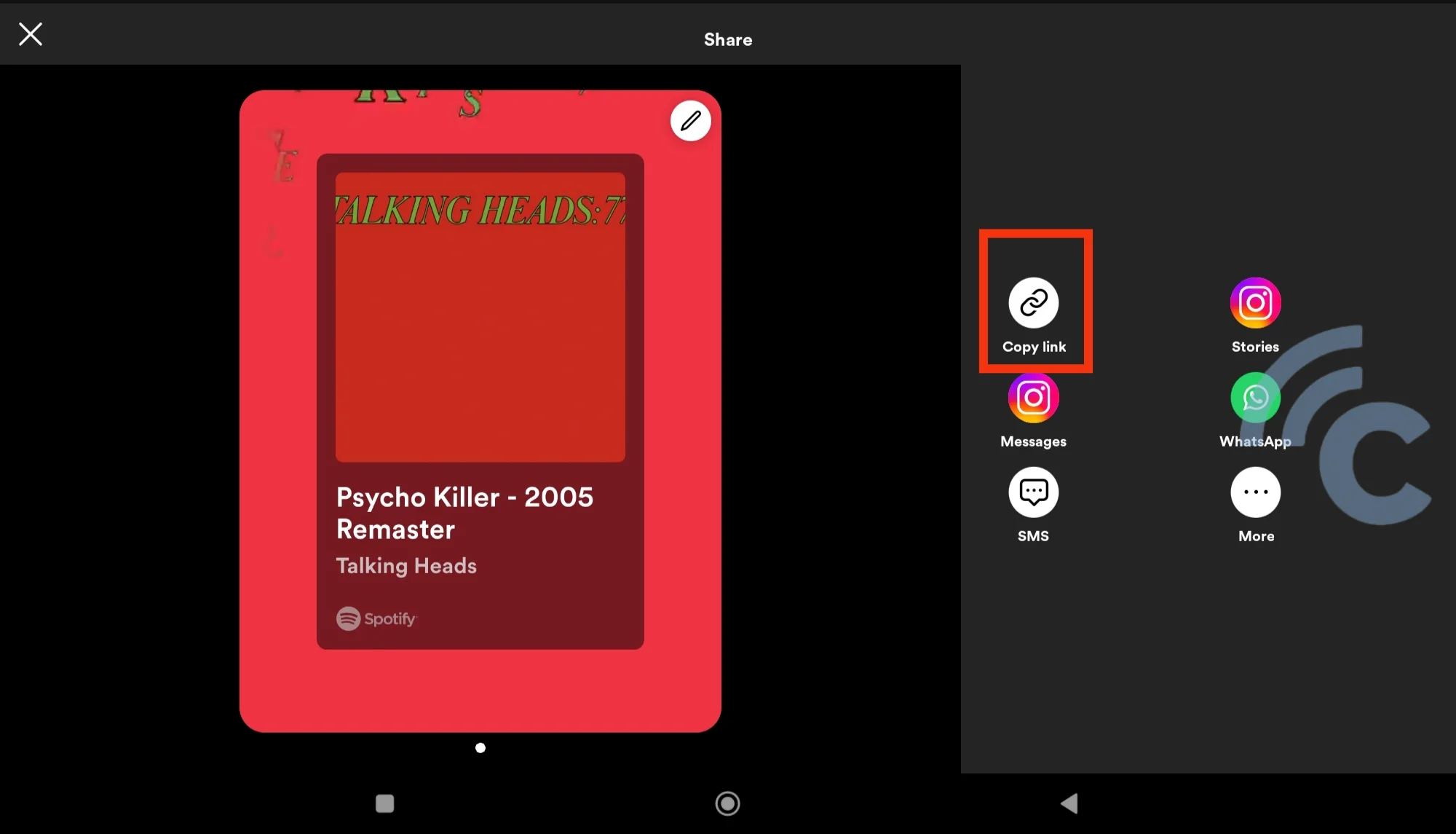Share the song via WhatsApp
Screen dimensions: 1456x834
pyautogui.click(x=1255, y=398)
